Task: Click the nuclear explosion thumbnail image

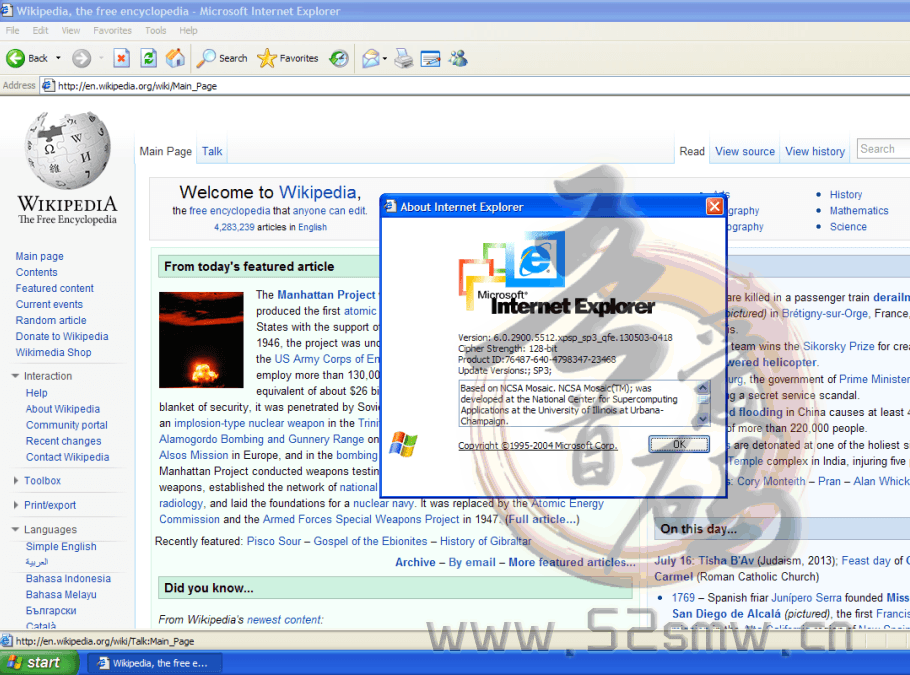Action: tap(201, 340)
